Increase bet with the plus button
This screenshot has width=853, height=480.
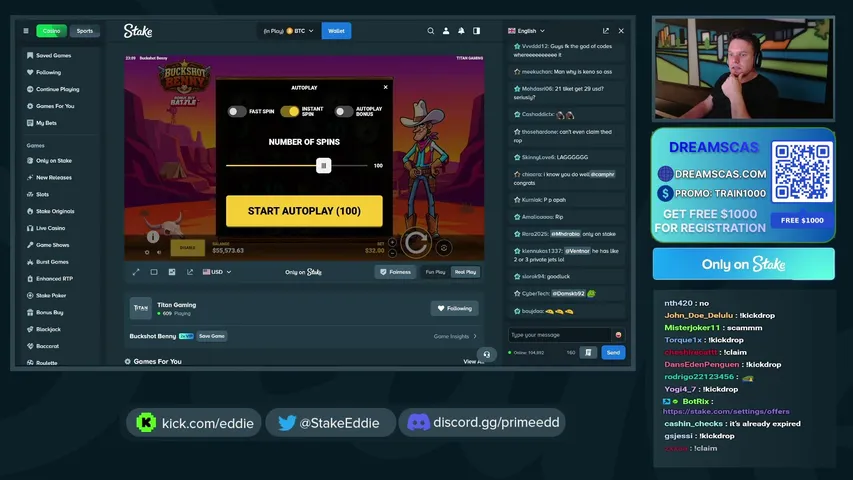392,243
